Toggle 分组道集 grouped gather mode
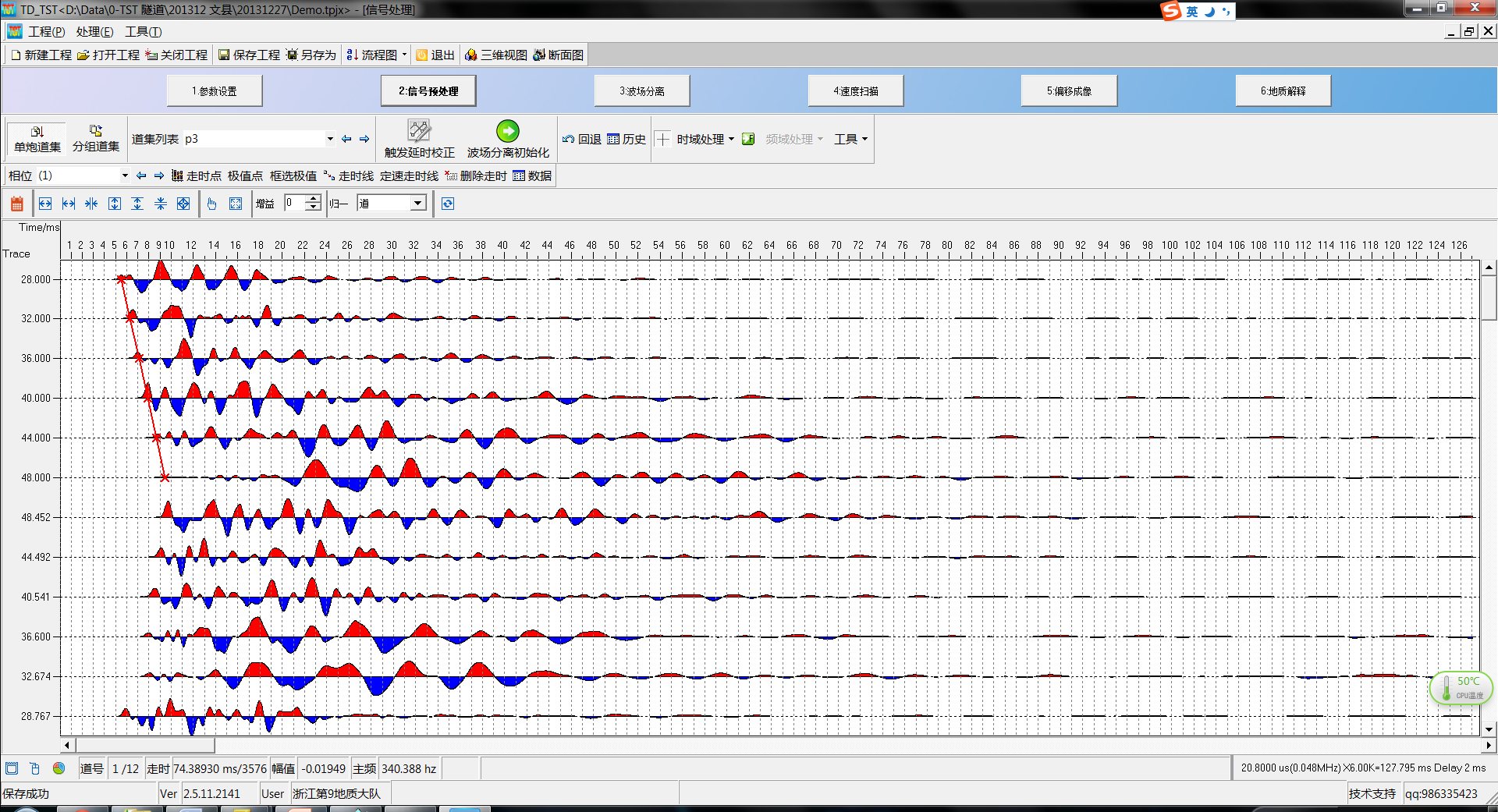The height and width of the screenshot is (812, 1498). click(x=95, y=139)
